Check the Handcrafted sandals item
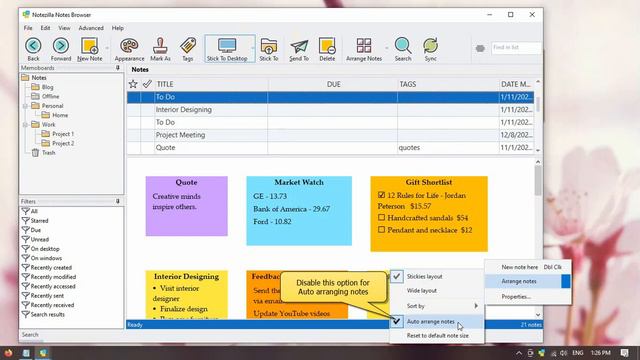 tap(381, 218)
